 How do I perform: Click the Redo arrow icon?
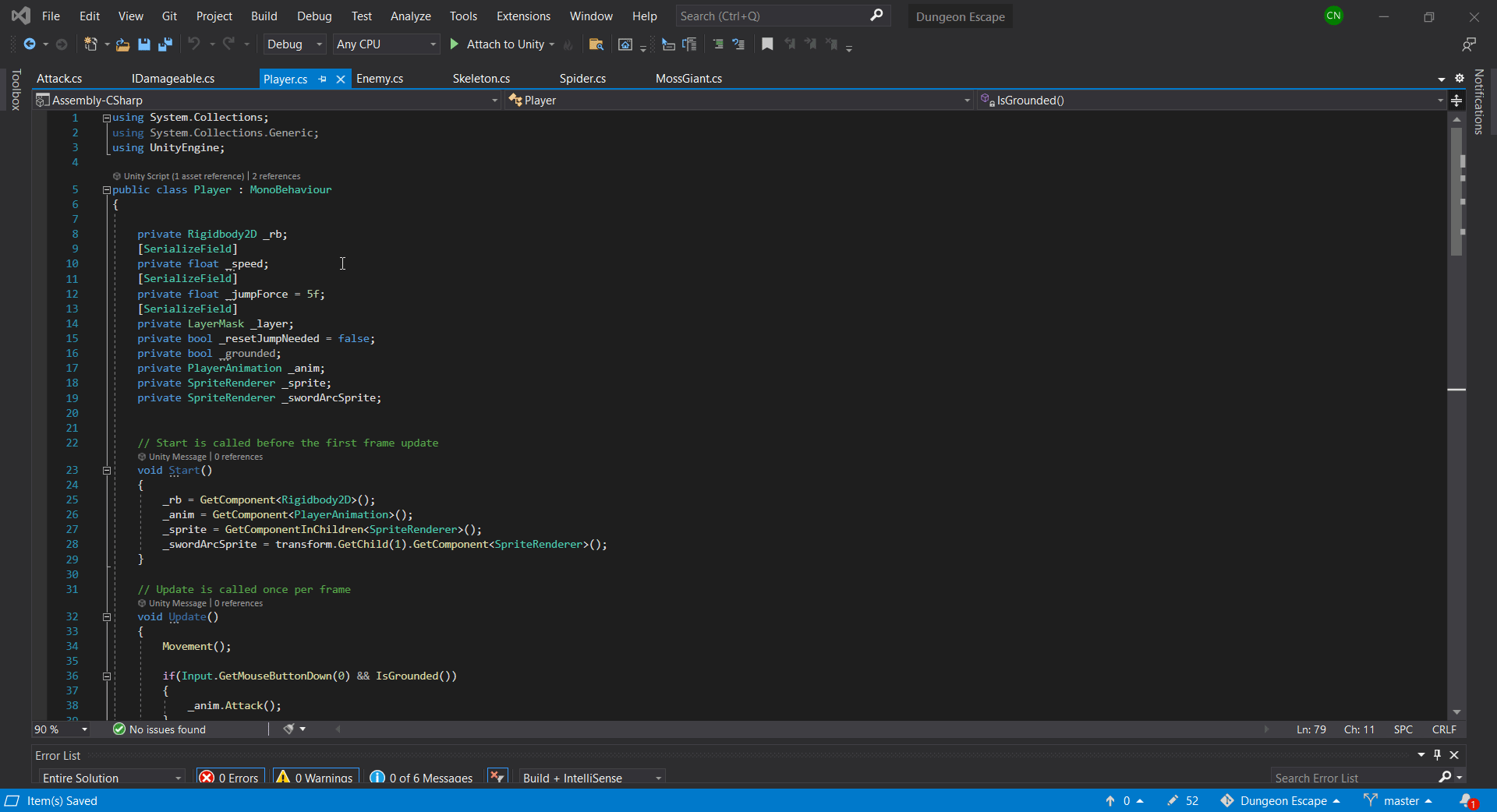click(x=228, y=44)
